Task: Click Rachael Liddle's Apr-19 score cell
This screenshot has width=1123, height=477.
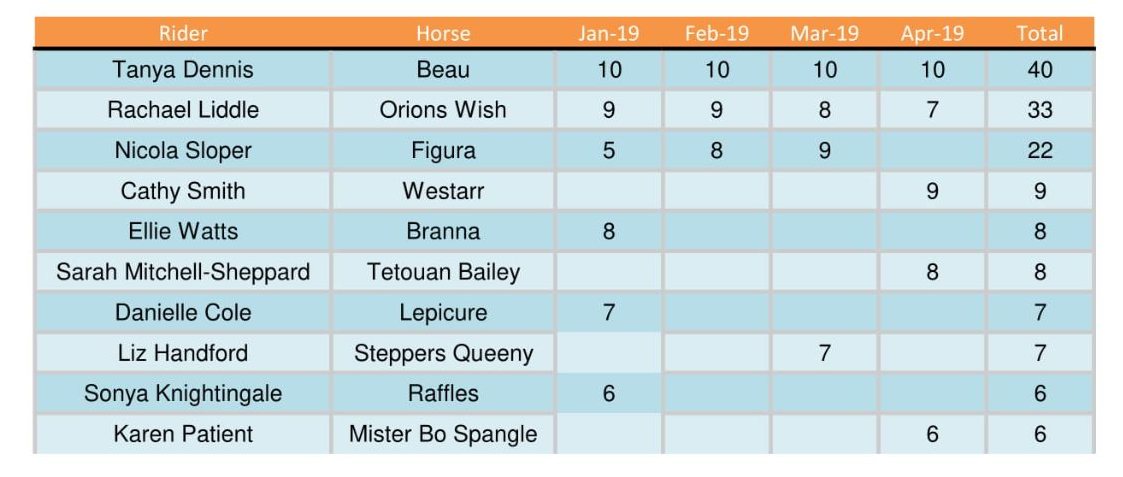Action: tap(932, 110)
